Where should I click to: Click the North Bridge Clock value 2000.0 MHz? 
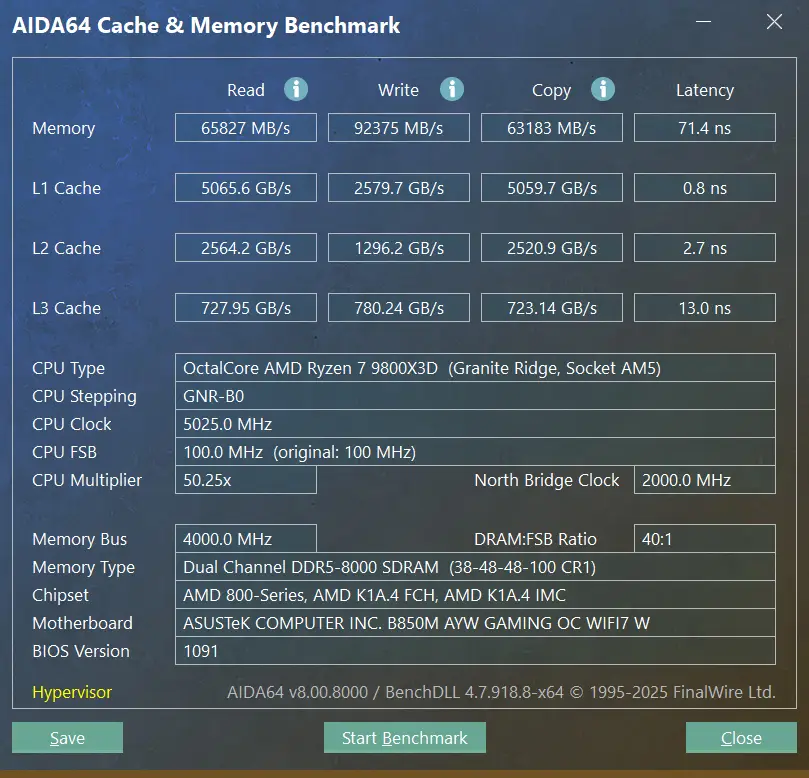(x=704, y=480)
